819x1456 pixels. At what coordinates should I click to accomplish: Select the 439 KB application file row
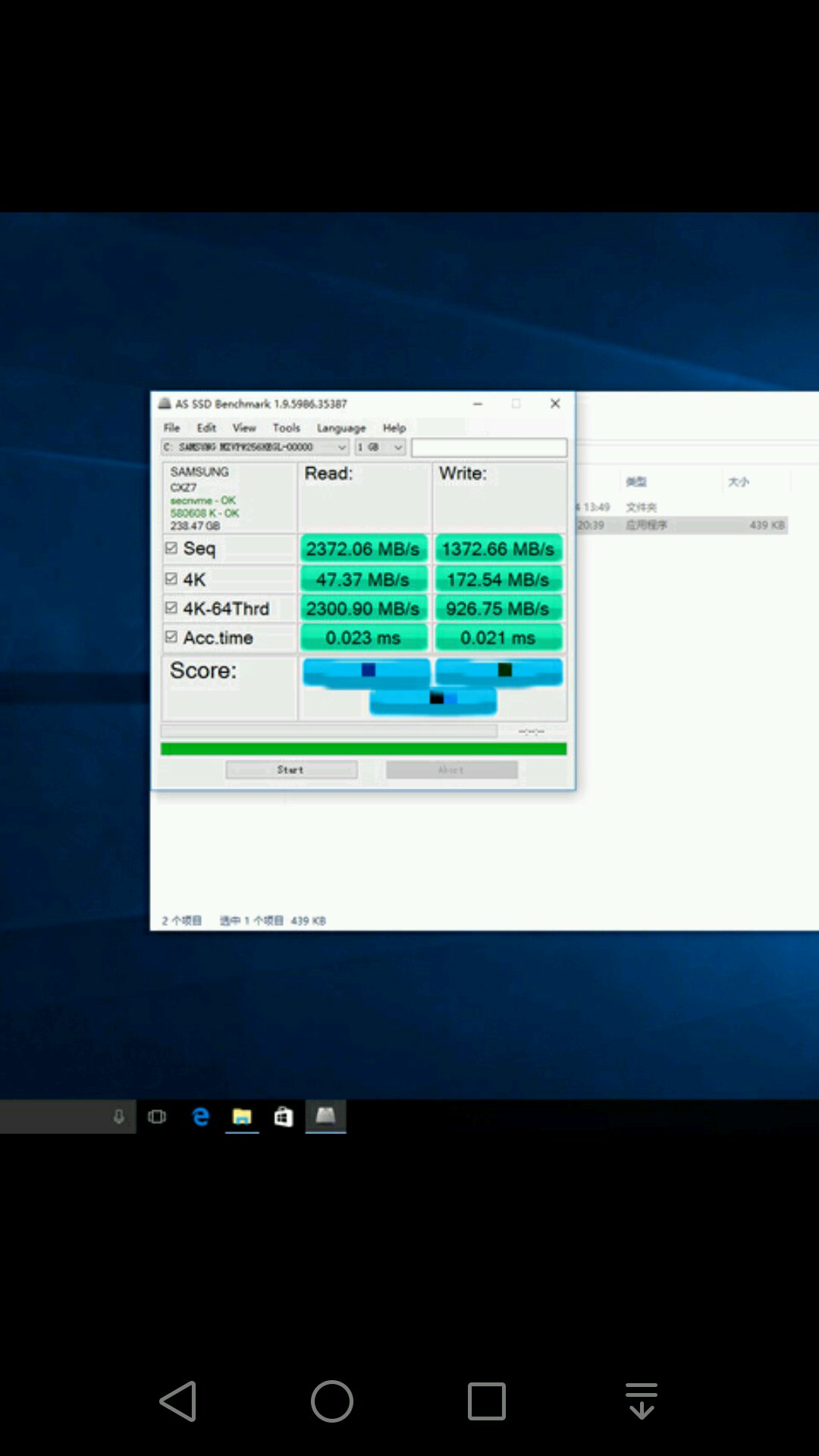pyautogui.click(x=682, y=525)
